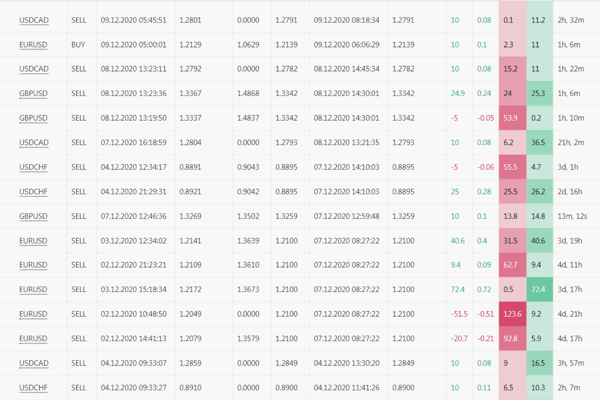Open USDCHF link opened 04.12.2020 09:33:27
This screenshot has width=600, height=400.
click(x=34, y=388)
